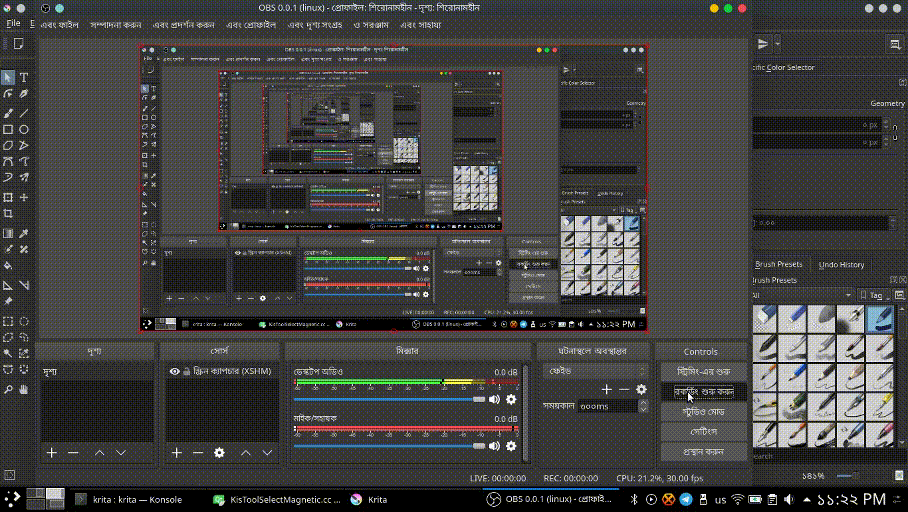Select Krita's Transform tool
This screenshot has width=908, height=512.
pos(8,198)
